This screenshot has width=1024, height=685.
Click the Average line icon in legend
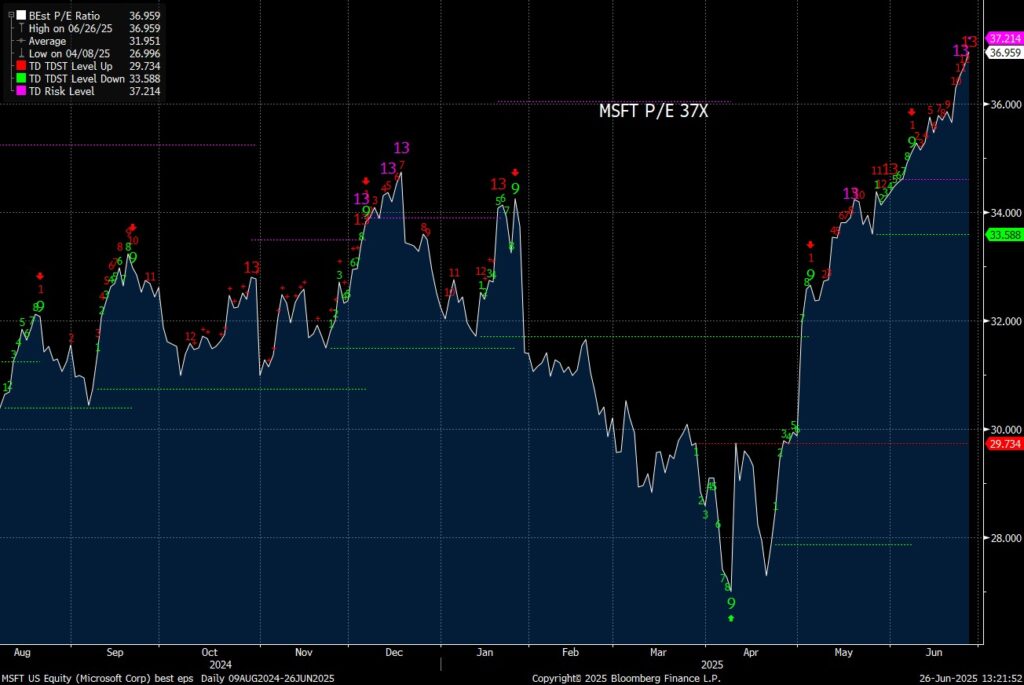point(22,40)
